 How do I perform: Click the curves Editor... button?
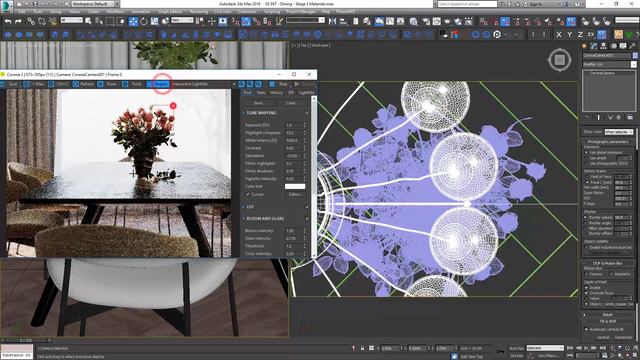pos(296,194)
